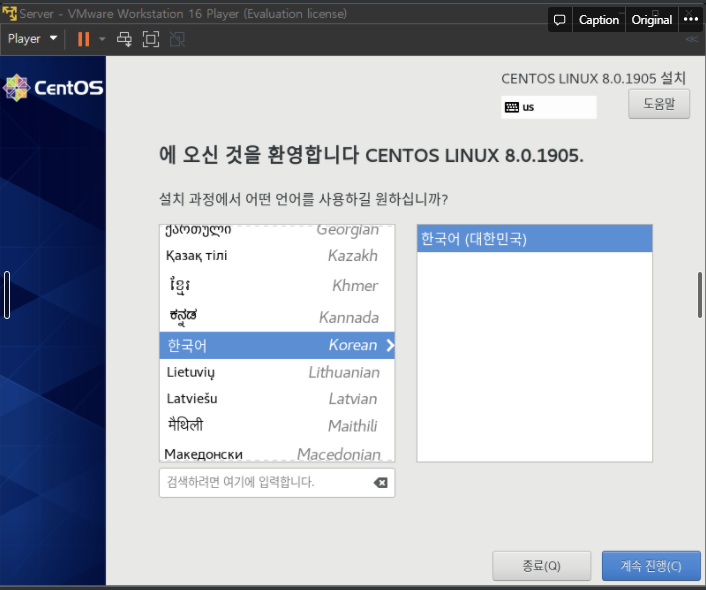
Task: Select Latvian in the language list
Action: (x=277, y=399)
